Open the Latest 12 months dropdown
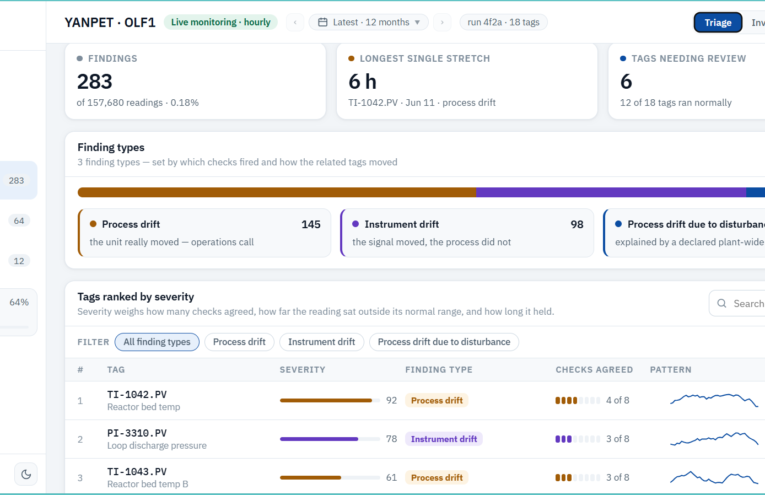Viewport: 765px width, 495px height. pos(369,22)
